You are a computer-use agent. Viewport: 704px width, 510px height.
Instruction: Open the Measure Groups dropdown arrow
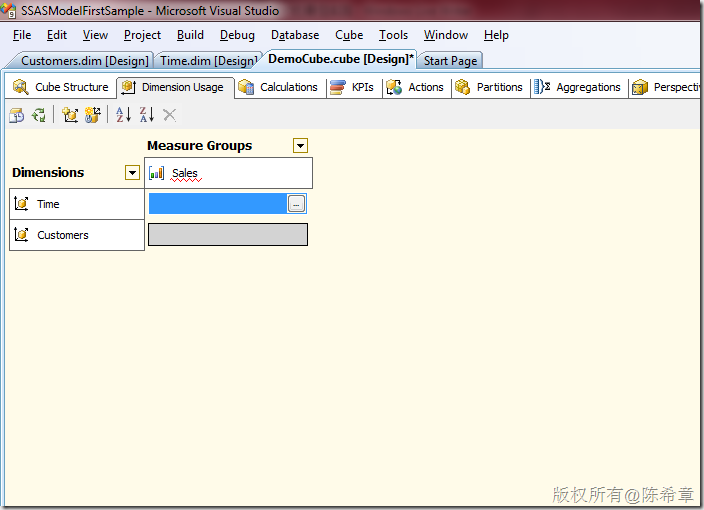tap(300, 145)
